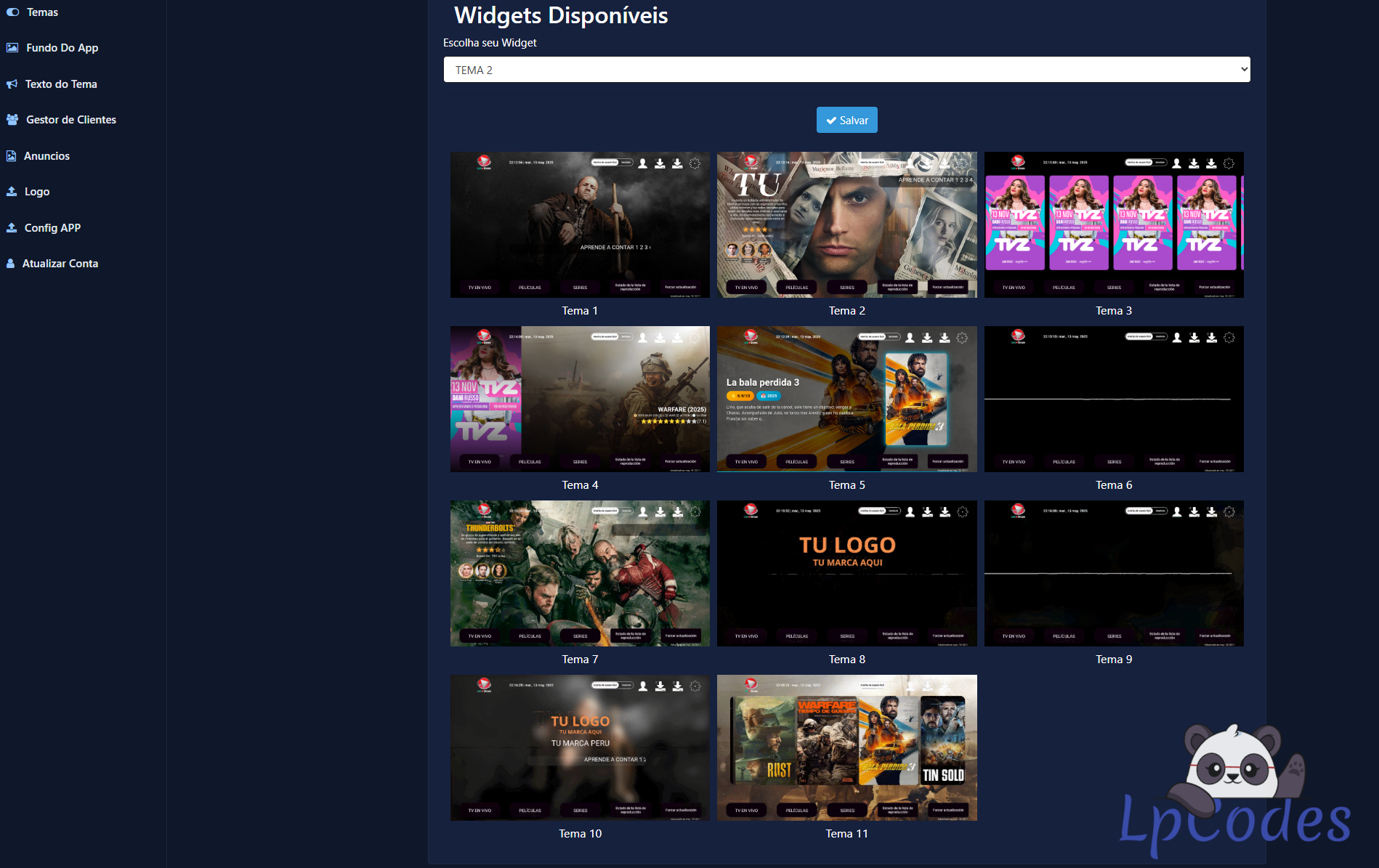Go to Gestor de Clientes
The width and height of the screenshot is (1379, 868).
tap(71, 120)
